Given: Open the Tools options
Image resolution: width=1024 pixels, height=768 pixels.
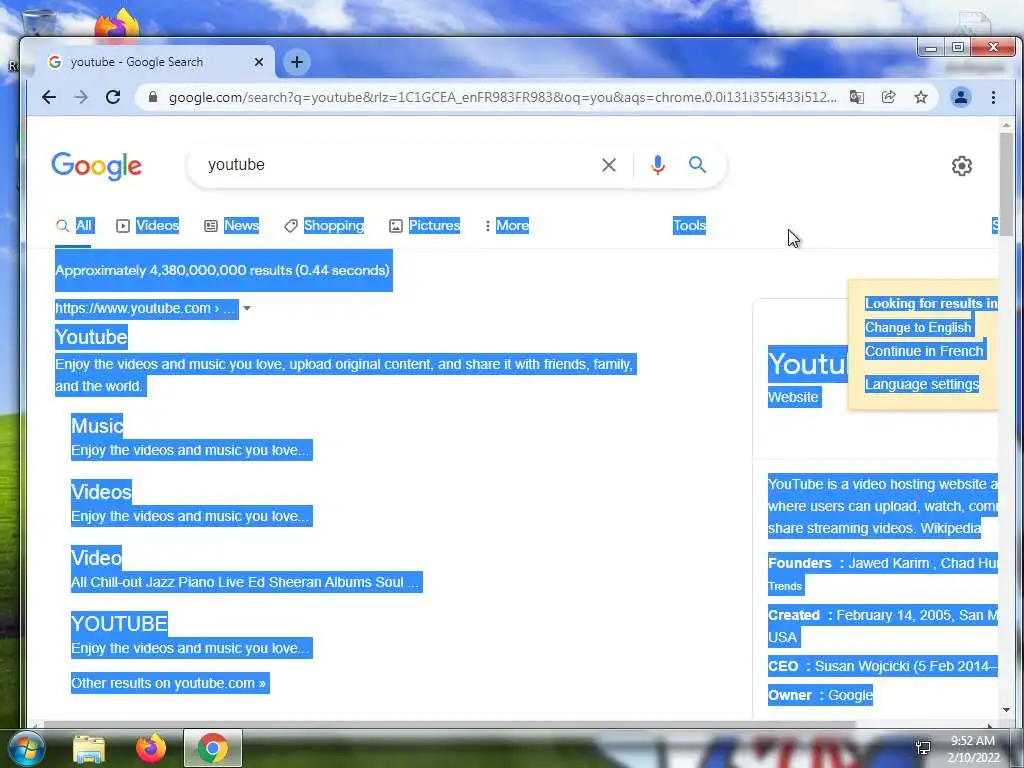Looking at the screenshot, I should (689, 226).
